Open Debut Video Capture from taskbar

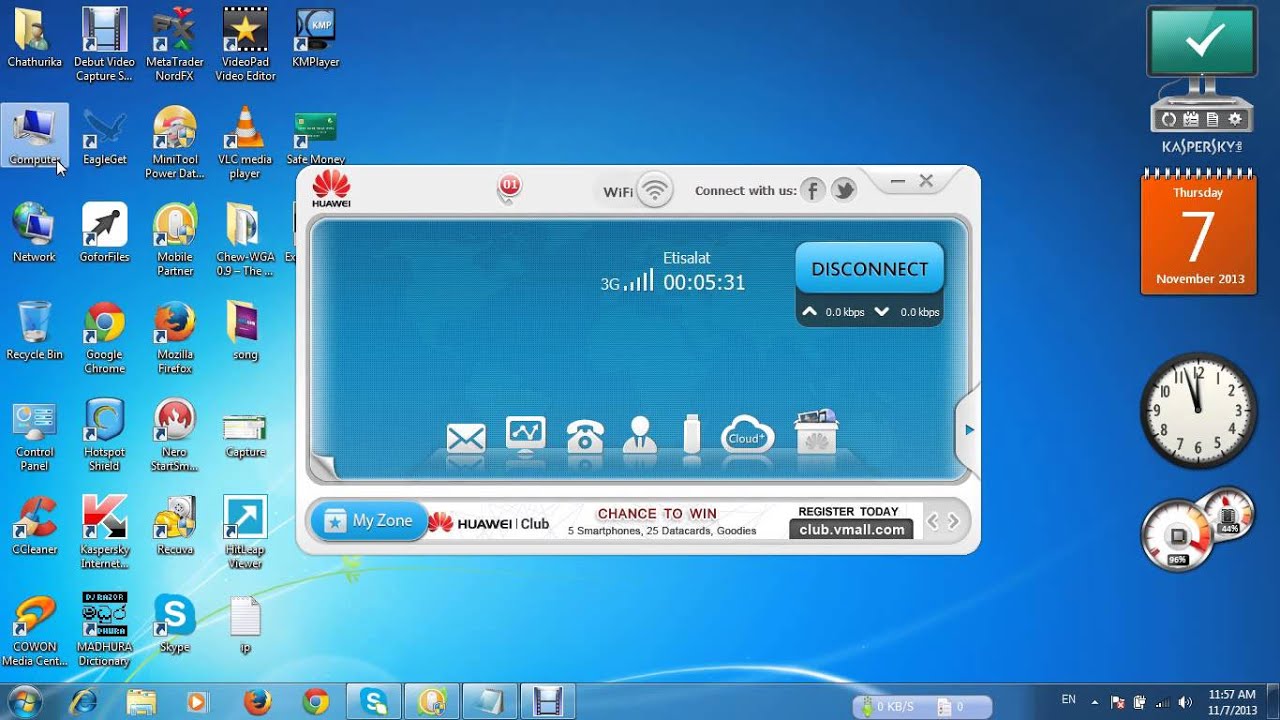tap(549, 701)
